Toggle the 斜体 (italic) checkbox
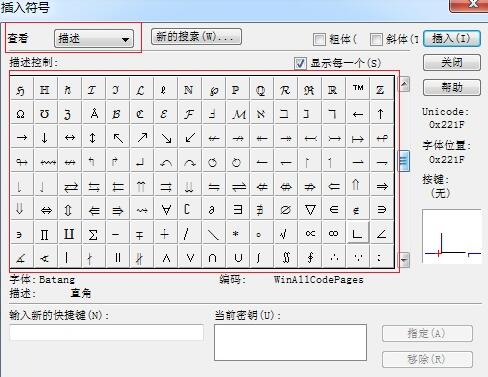Viewport: 488px width, 377px height. [x=376, y=39]
